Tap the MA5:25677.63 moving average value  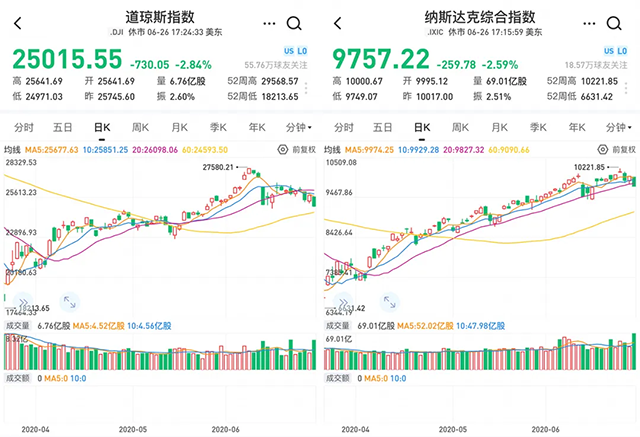[x=51, y=150]
